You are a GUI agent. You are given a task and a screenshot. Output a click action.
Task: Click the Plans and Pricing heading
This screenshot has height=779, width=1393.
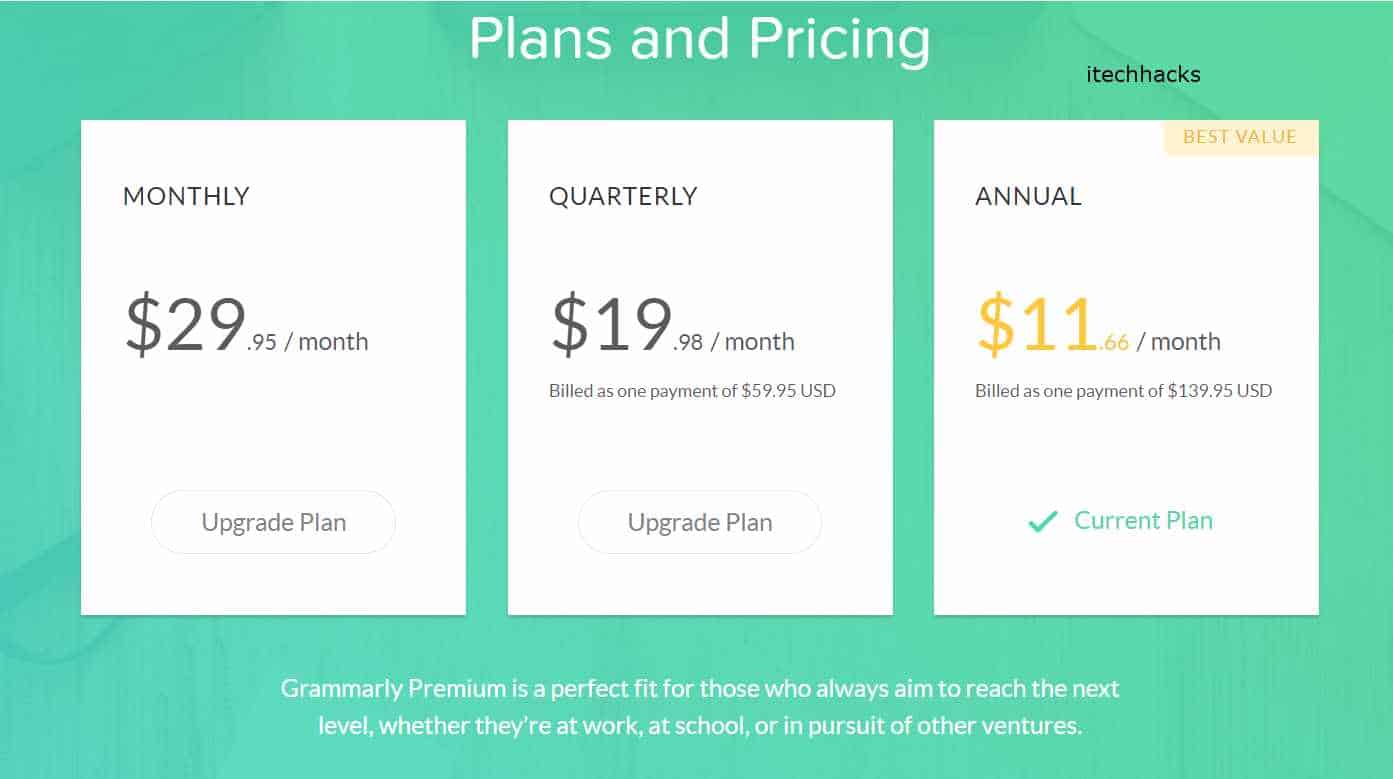(699, 40)
